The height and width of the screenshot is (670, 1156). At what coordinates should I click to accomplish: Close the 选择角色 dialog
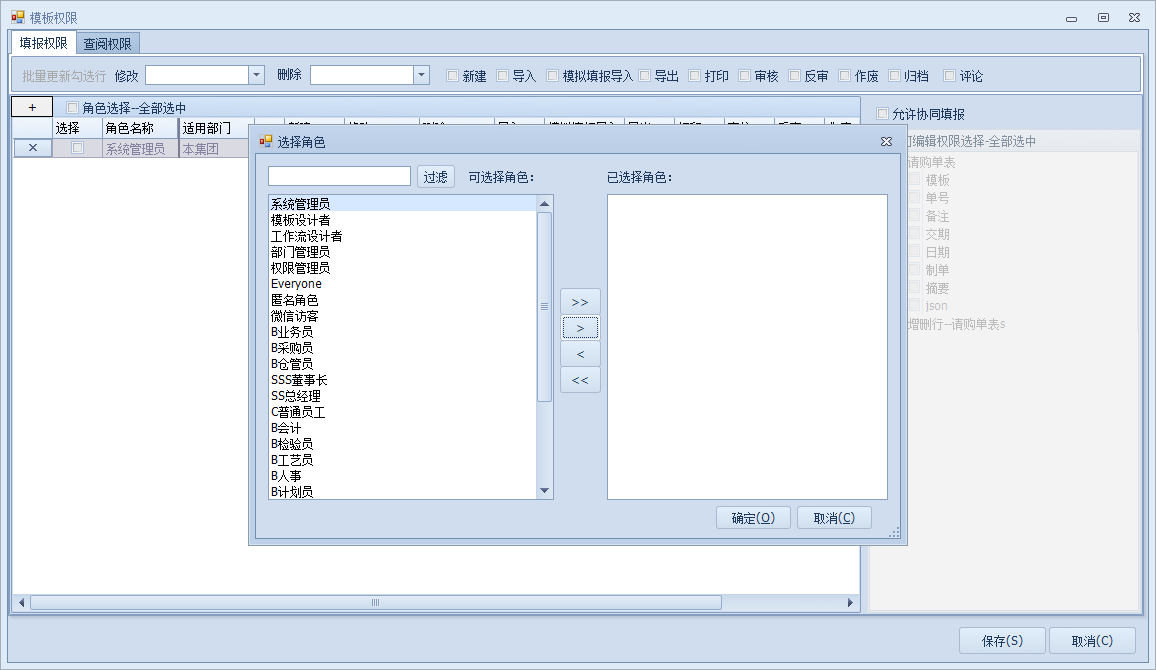(x=886, y=142)
